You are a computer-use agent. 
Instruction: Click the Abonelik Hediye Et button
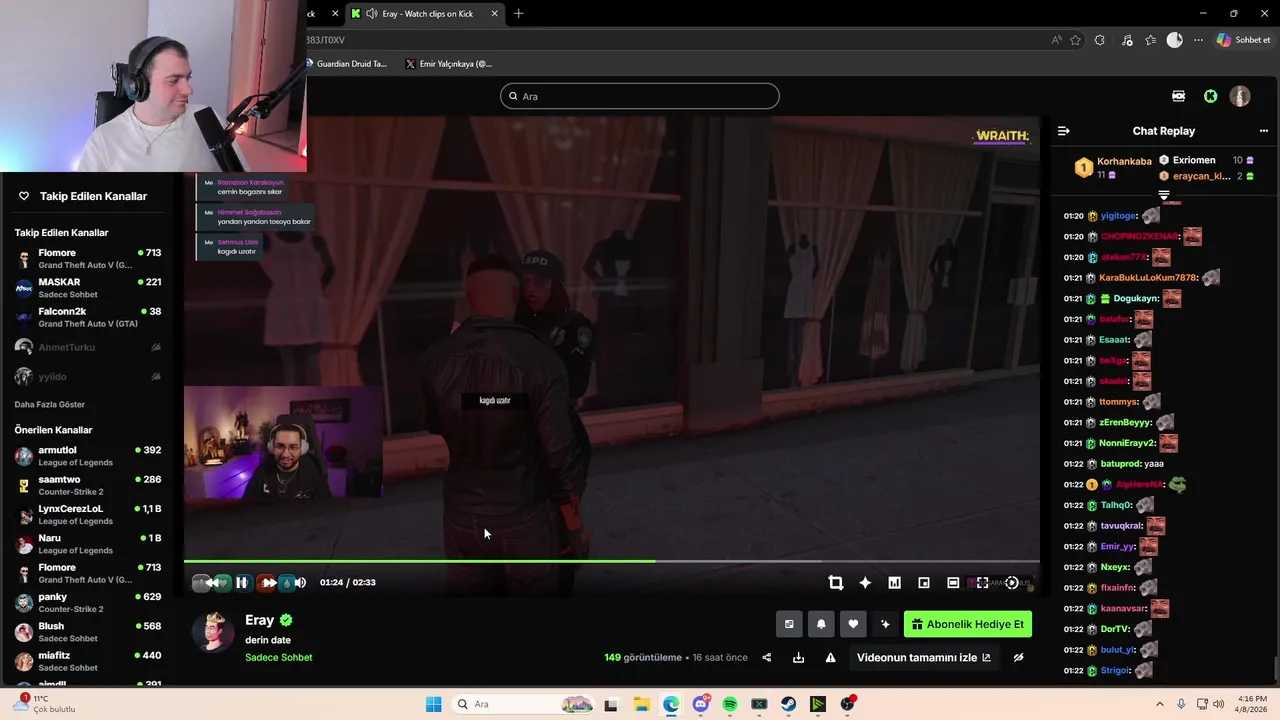(968, 624)
